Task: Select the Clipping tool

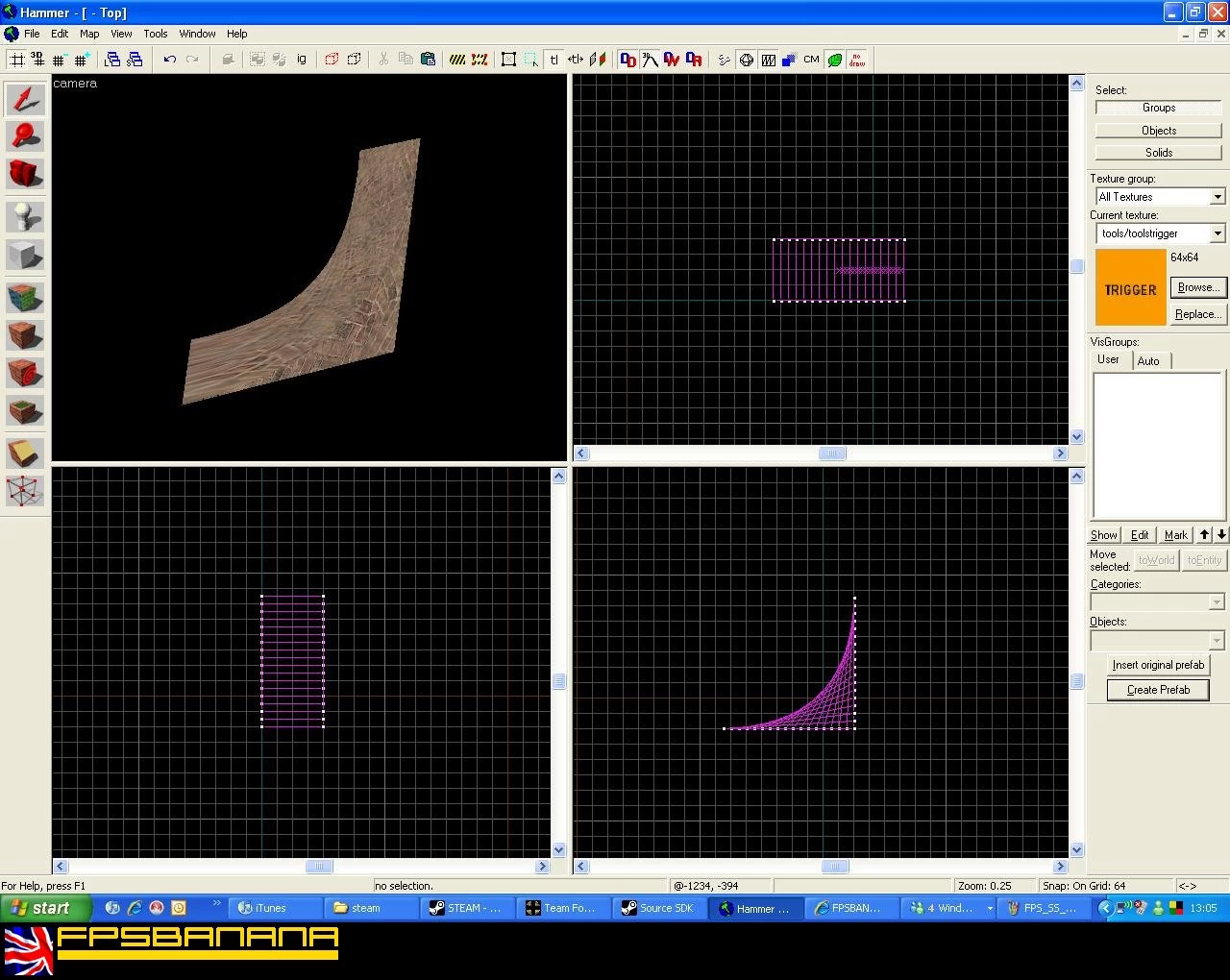Action: pos(25,453)
